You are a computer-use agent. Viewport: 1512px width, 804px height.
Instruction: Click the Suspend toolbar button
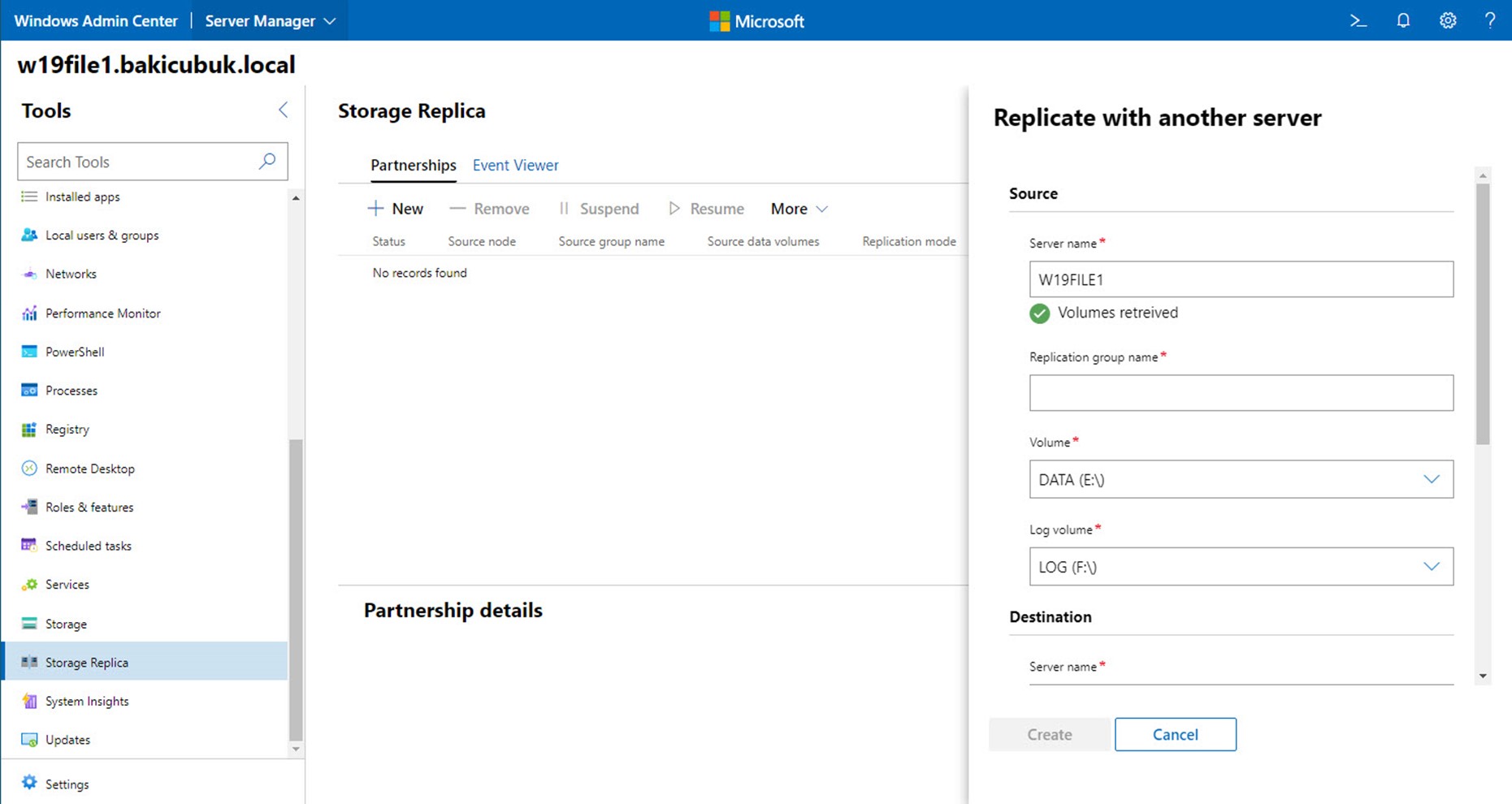point(599,209)
